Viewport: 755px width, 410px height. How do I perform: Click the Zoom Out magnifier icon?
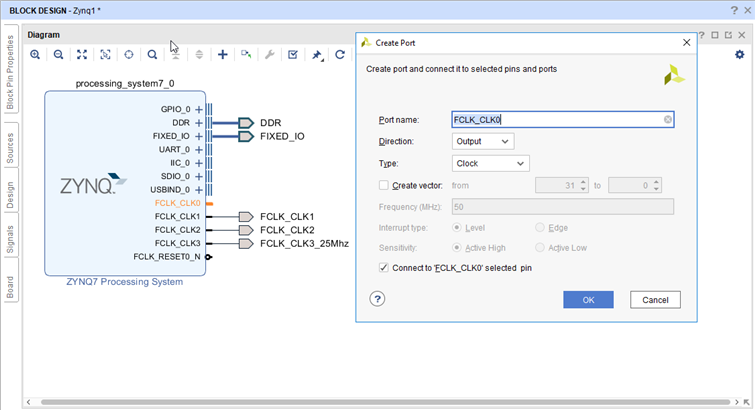coord(59,55)
